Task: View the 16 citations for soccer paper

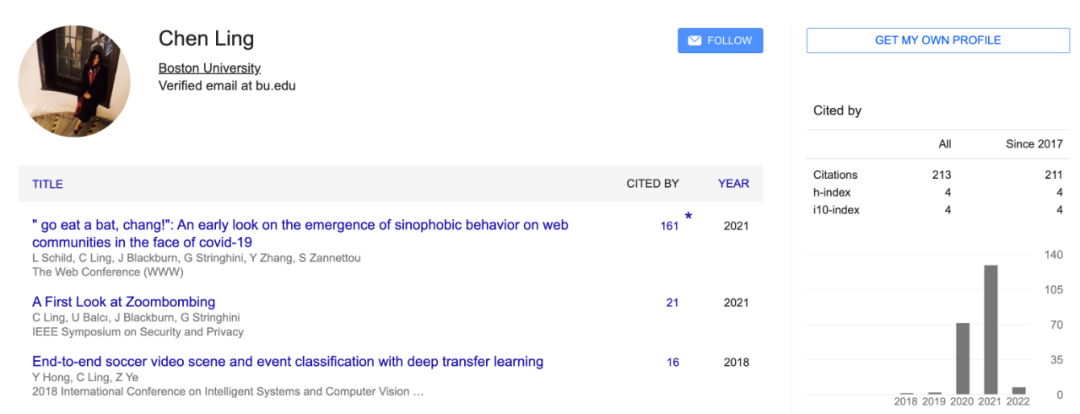Action: [x=672, y=362]
